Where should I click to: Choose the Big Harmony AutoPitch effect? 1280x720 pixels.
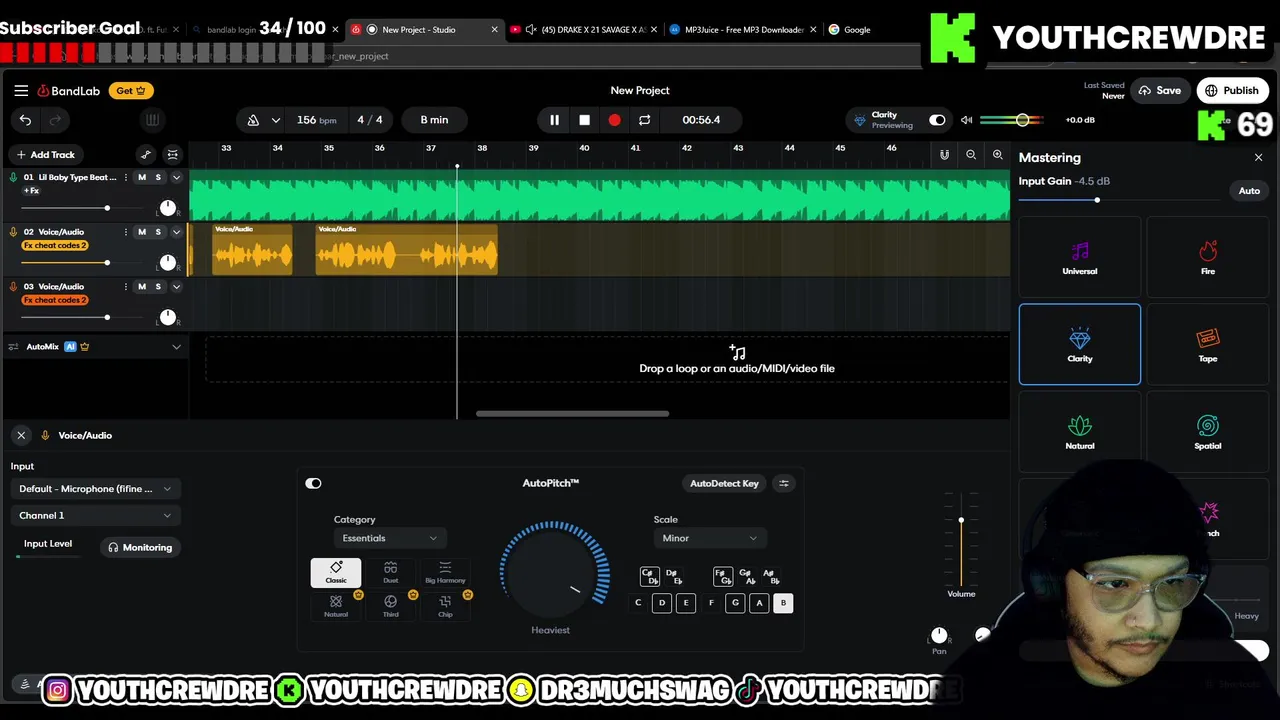445,572
